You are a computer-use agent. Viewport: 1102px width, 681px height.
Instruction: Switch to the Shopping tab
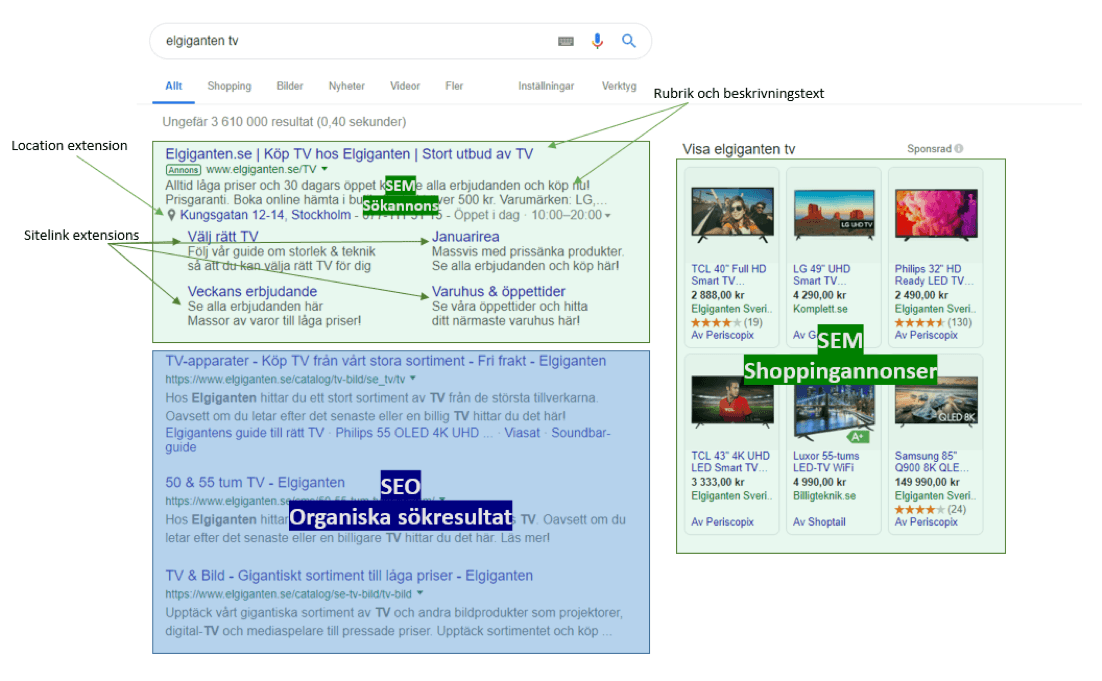pyautogui.click(x=229, y=86)
